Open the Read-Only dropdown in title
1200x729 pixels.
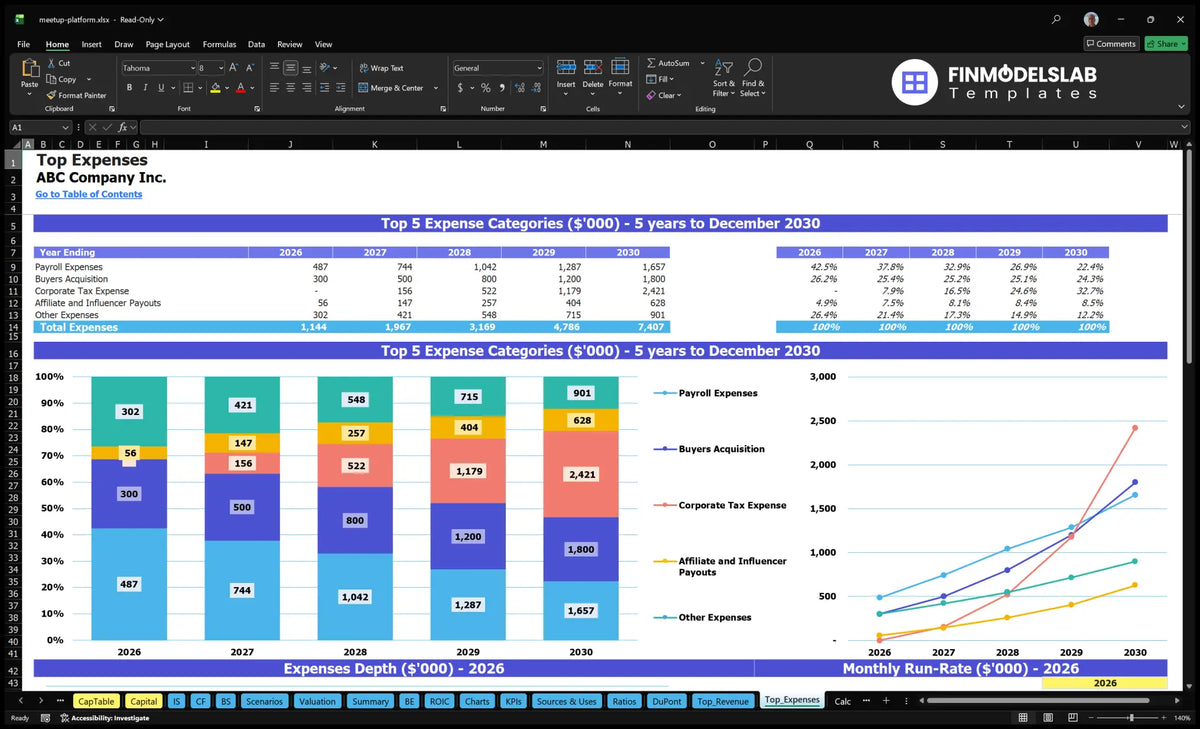coord(141,19)
